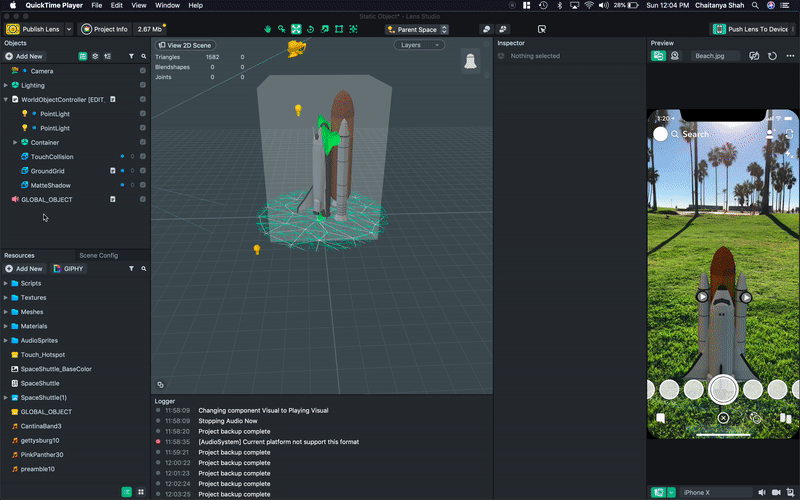The height and width of the screenshot is (500, 800).
Task: Toggle Camera object enabled checkbox
Action: click(x=143, y=71)
